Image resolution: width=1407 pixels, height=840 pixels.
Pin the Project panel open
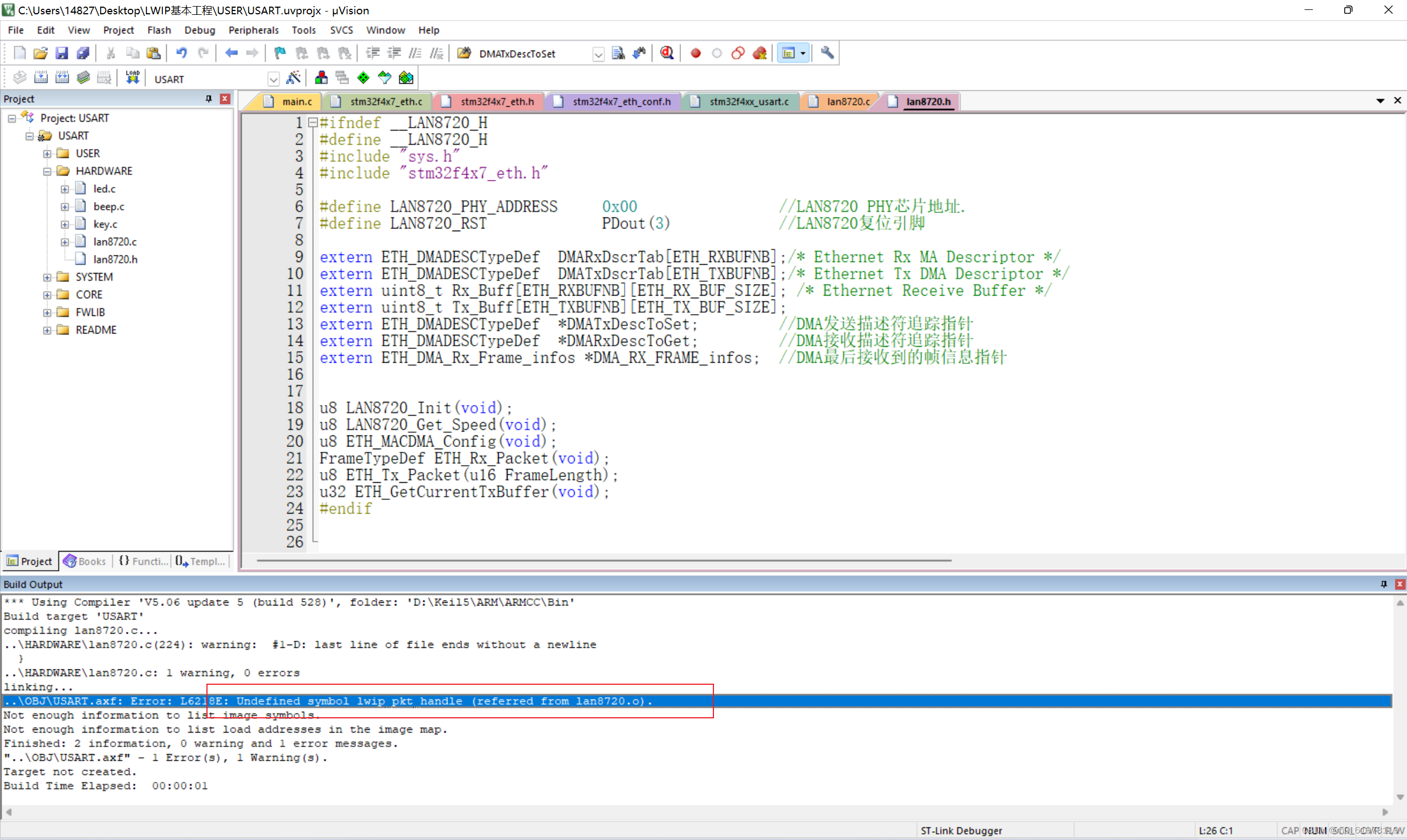point(208,99)
